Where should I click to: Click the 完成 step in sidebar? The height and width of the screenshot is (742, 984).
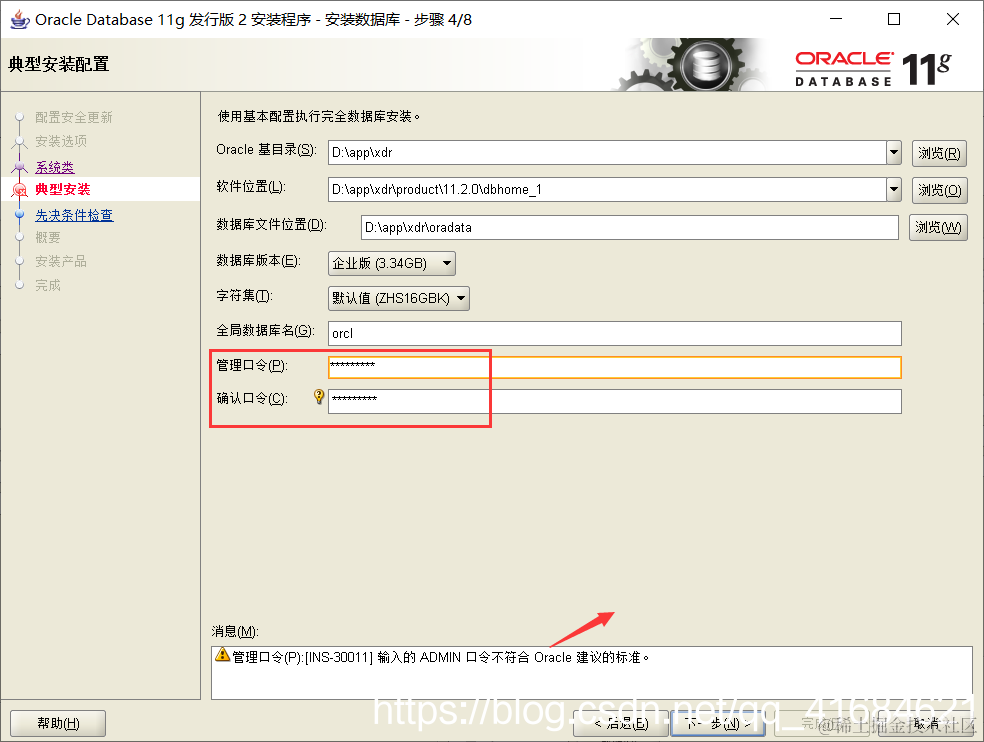click(48, 285)
